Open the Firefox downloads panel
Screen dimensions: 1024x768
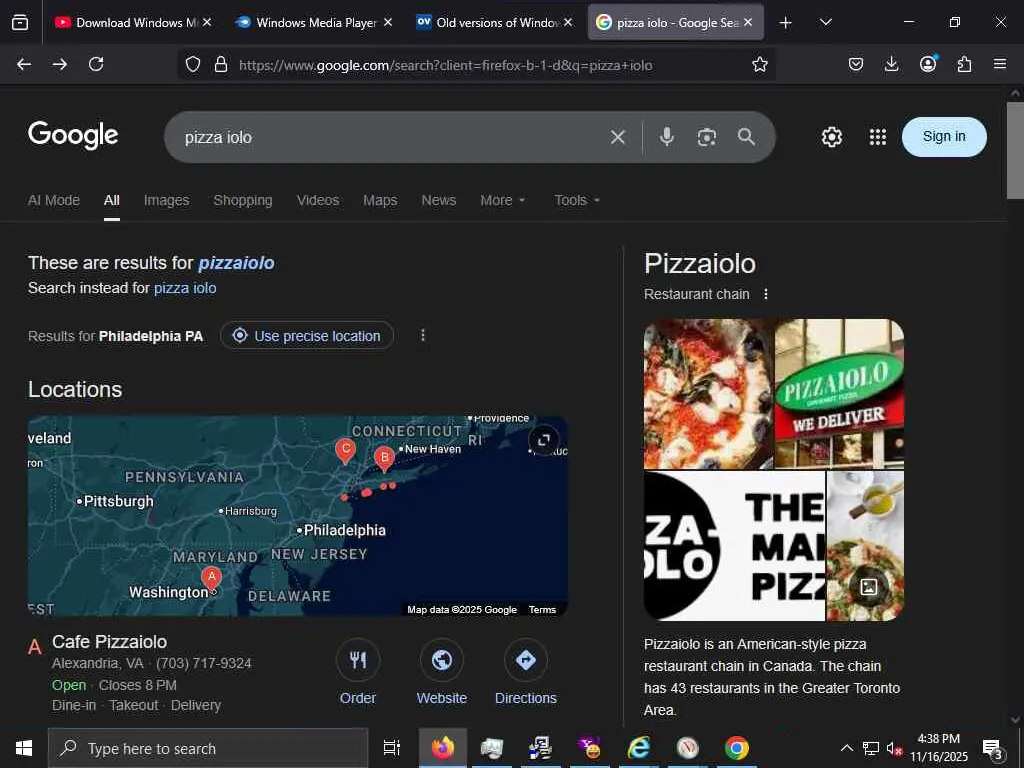pos(891,64)
